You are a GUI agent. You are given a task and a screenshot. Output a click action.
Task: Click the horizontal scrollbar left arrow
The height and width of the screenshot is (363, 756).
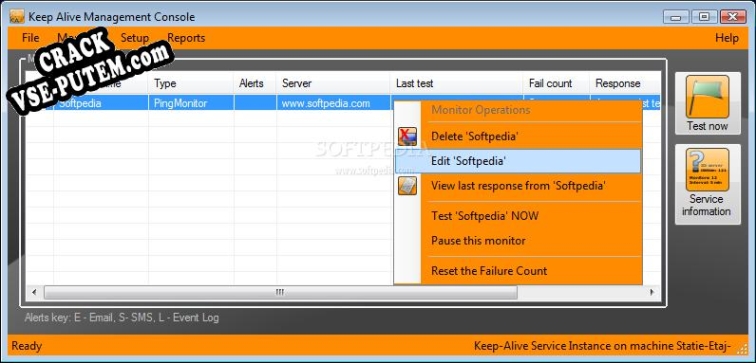(34, 292)
